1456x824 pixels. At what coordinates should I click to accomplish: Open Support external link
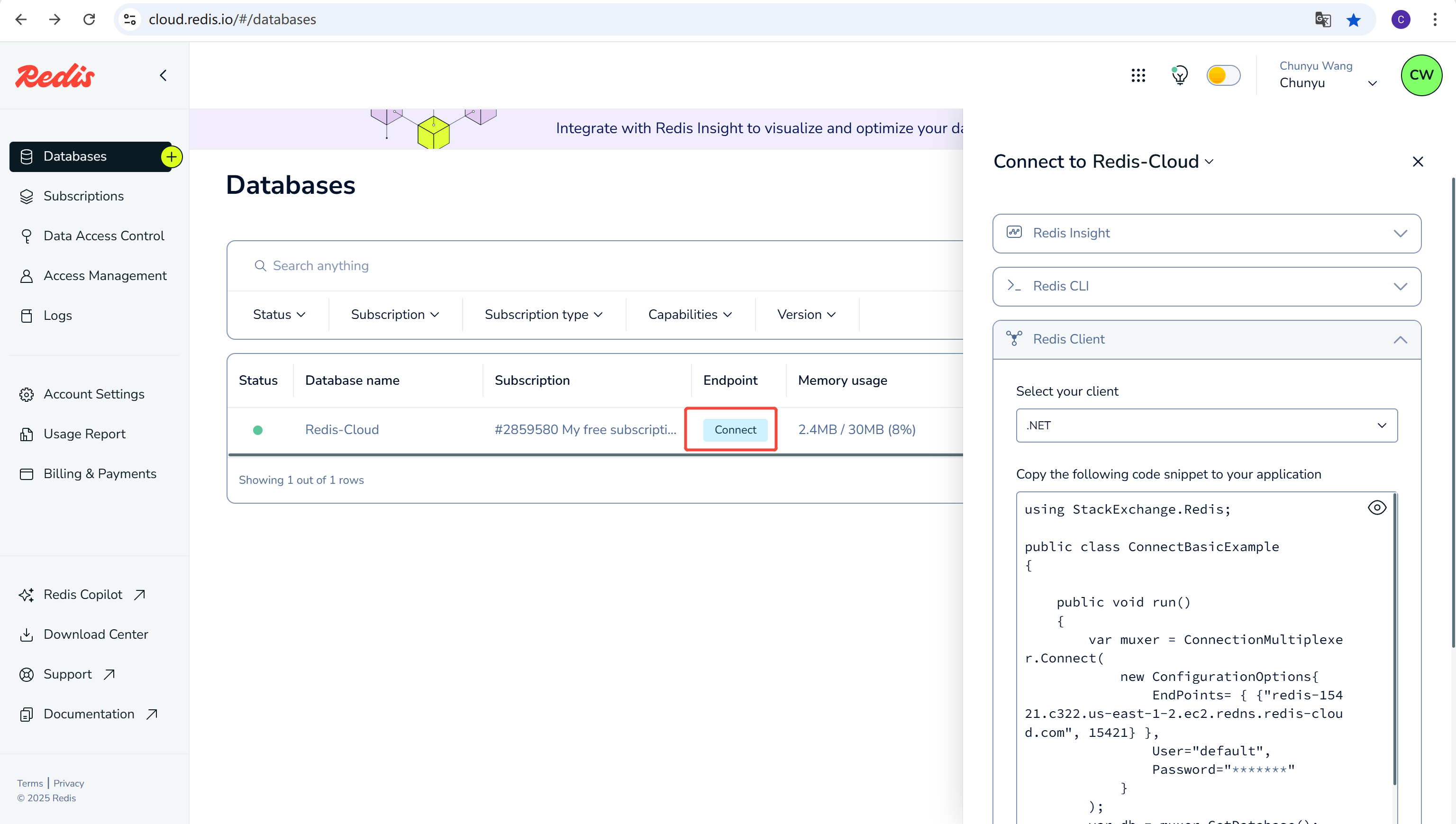pos(67,674)
